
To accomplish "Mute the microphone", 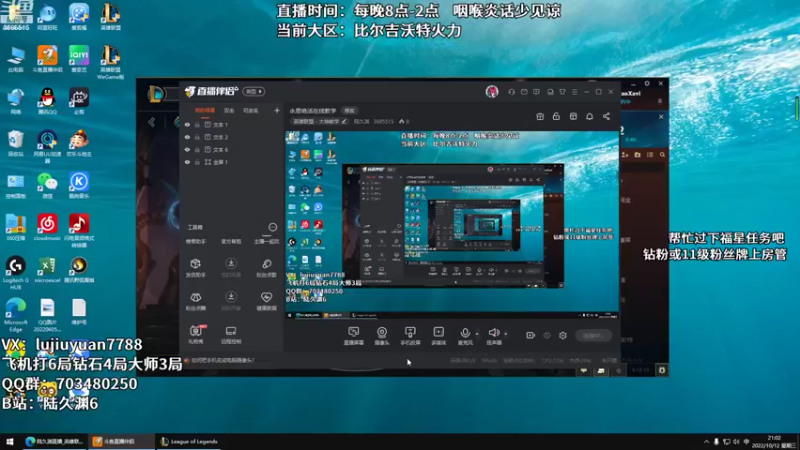I will point(465,336).
